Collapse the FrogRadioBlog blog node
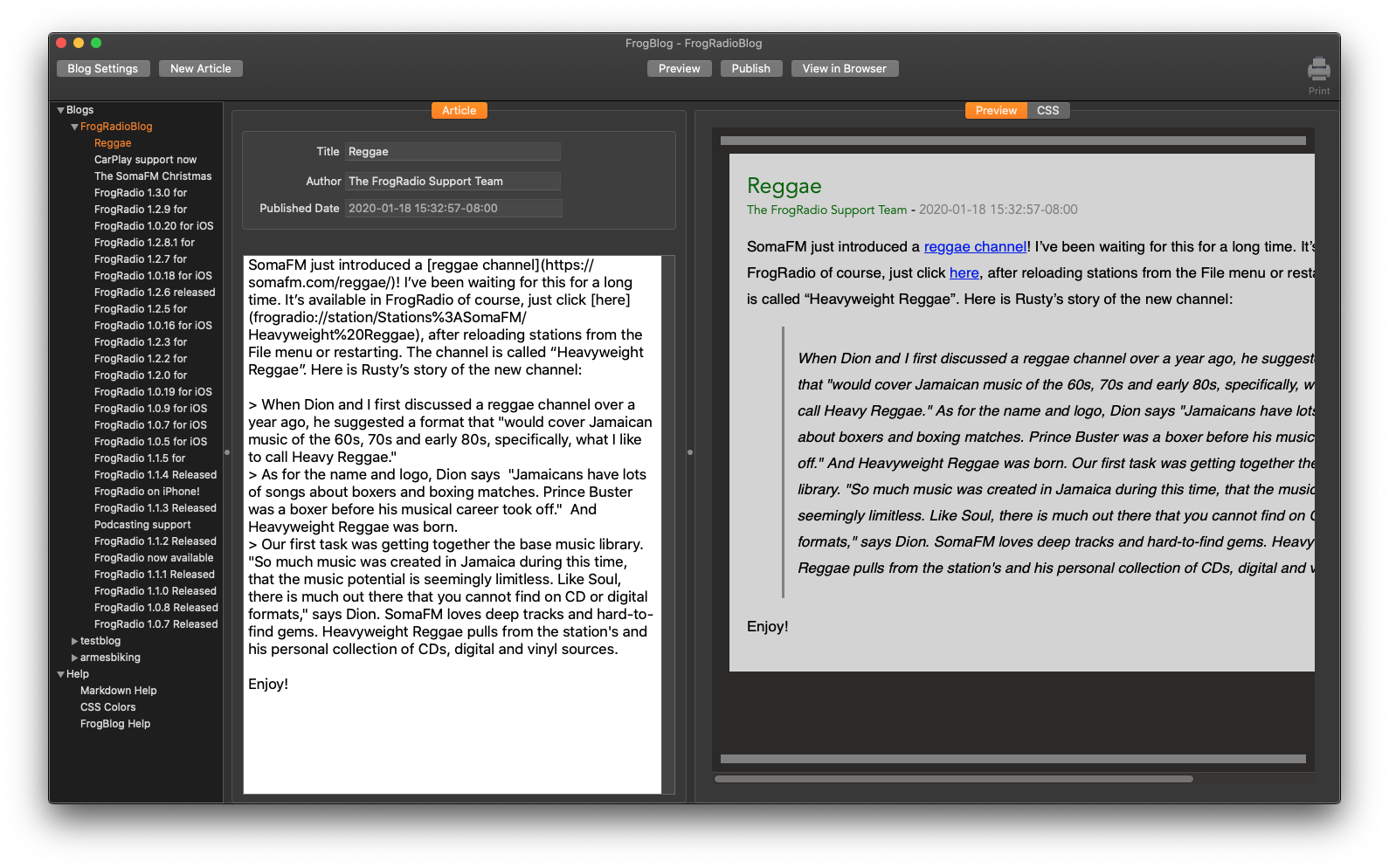Image resolution: width=1389 pixels, height=868 pixels. coord(75,127)
